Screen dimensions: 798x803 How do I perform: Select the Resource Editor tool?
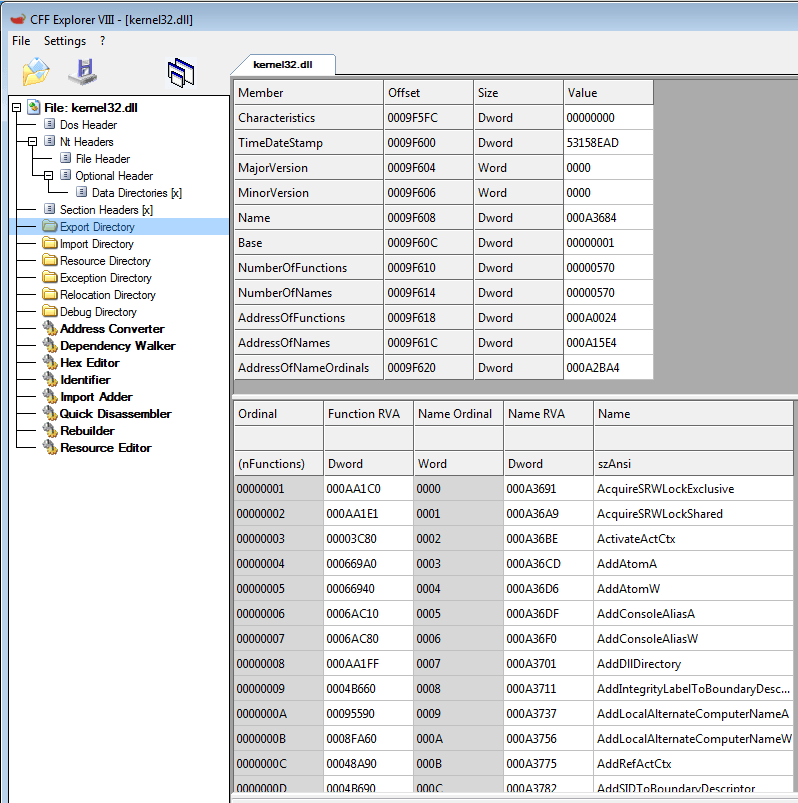pyautogui.click(x=105, y=448)
